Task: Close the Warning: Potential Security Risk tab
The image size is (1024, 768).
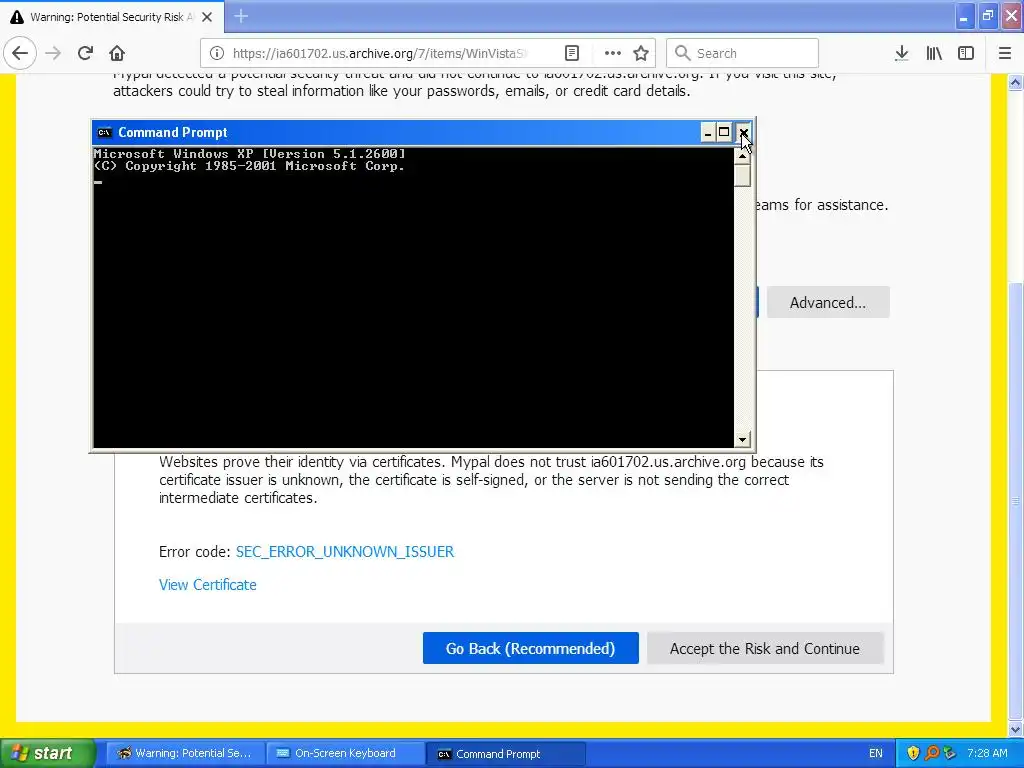Action: click(x=207, y=17)
